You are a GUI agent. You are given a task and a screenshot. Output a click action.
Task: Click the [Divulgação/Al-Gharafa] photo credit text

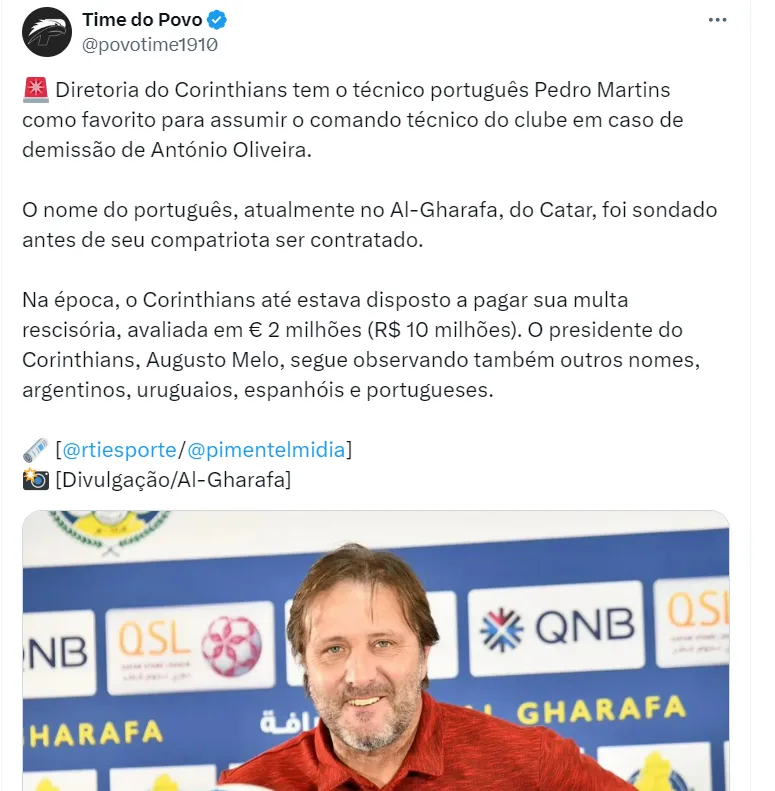pos(173,480)
